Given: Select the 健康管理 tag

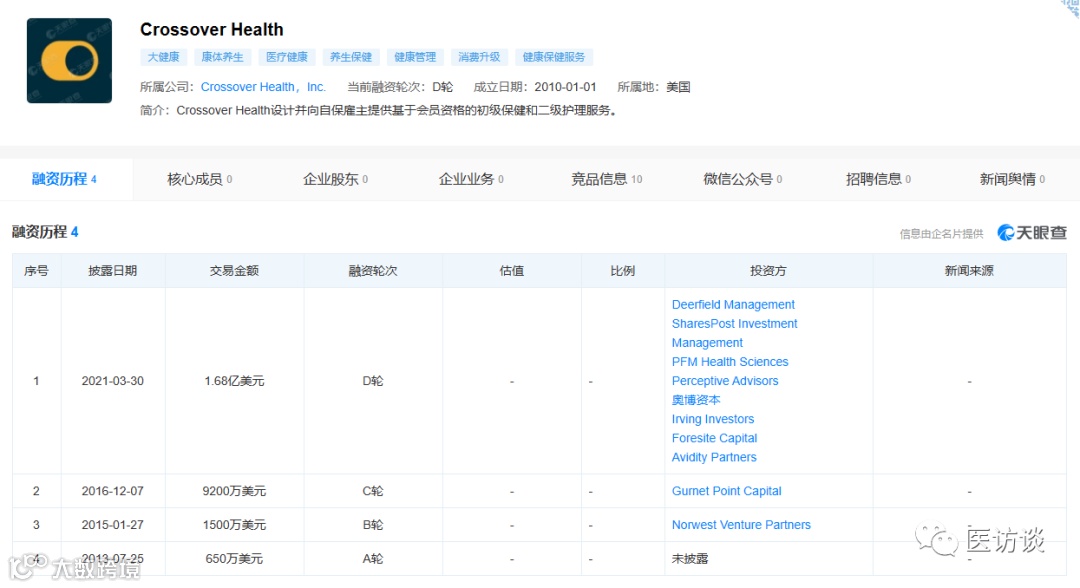Looking at the screenshot, I should tap(415, 57).
